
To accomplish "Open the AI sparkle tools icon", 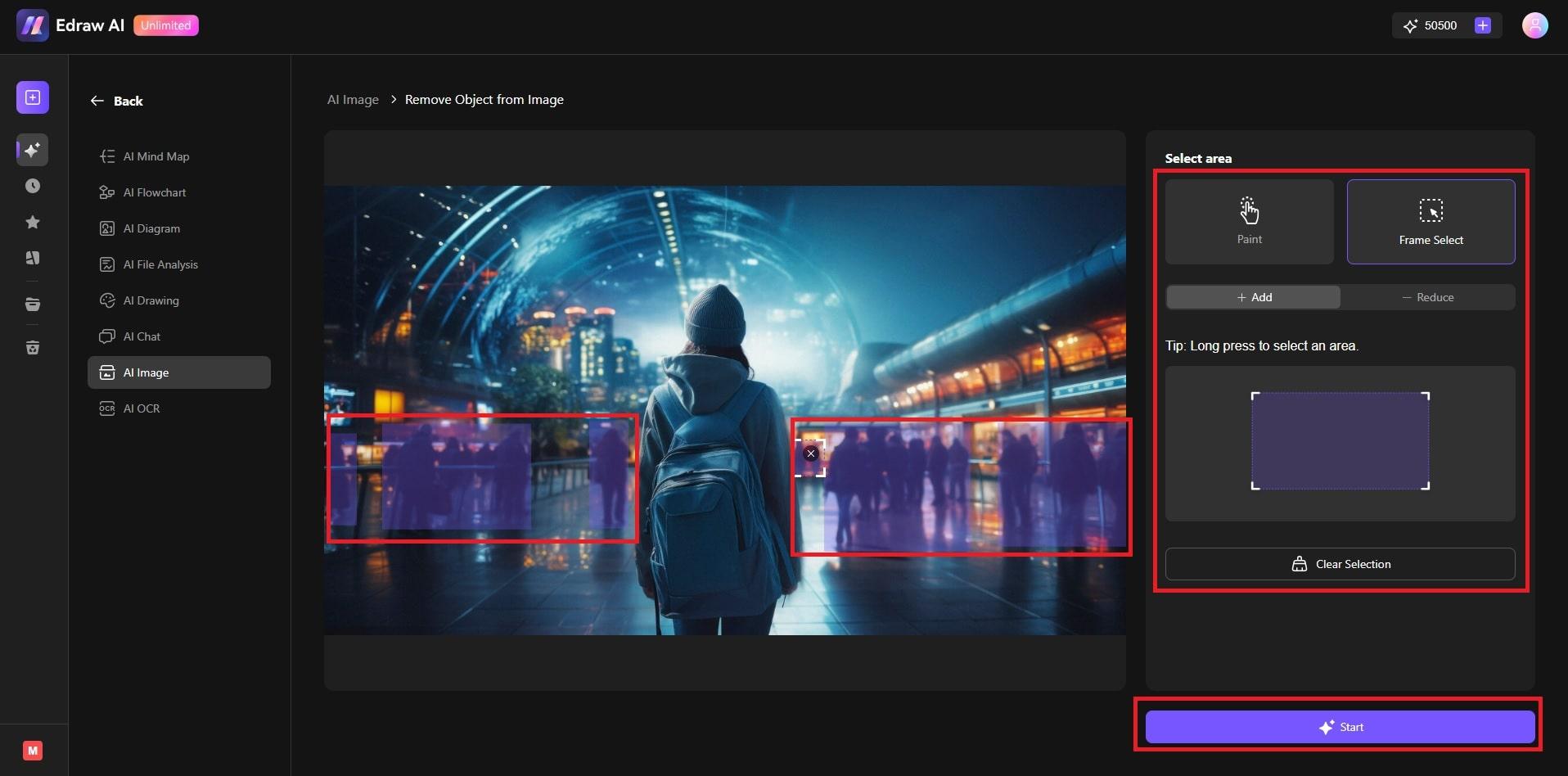I will coord(33,150).
